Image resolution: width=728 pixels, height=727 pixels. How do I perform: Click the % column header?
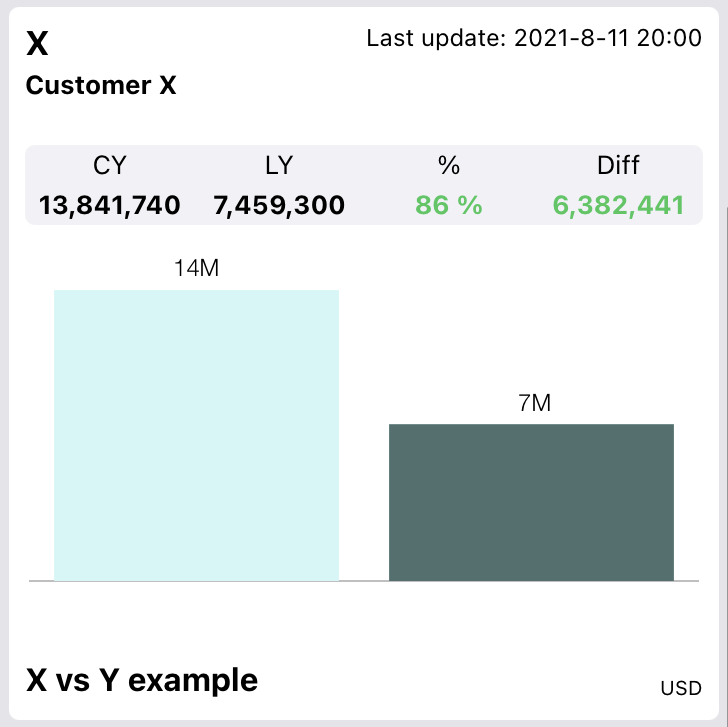448,165
